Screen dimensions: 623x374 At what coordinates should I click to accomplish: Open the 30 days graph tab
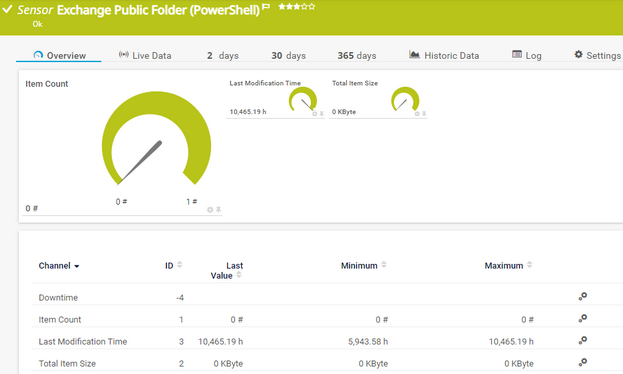coord(288,55)
